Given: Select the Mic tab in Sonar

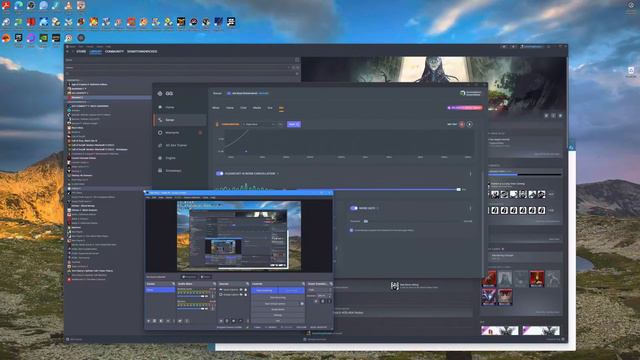Looking at the screenshot, I should click(281, 108).
